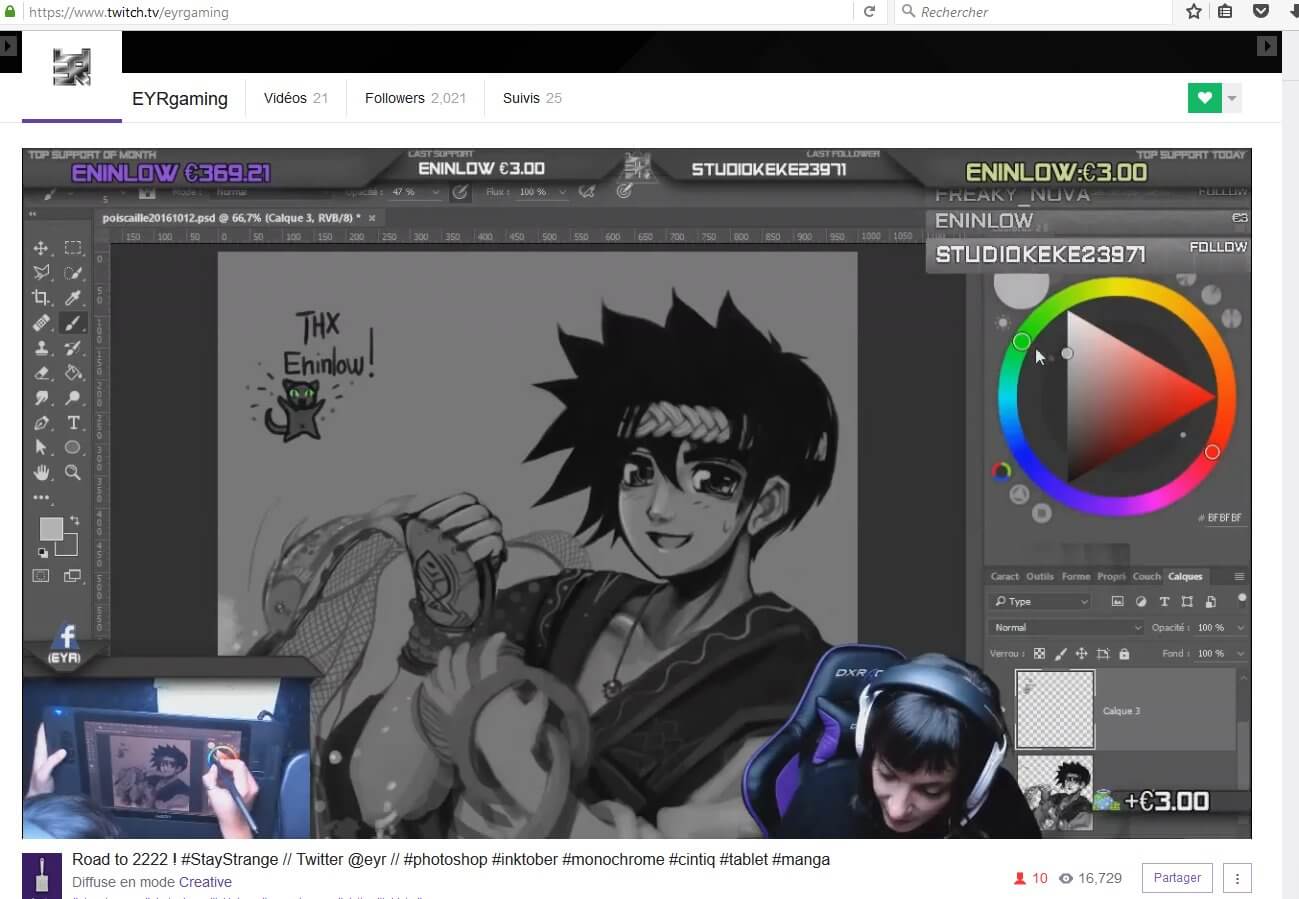1299x899 pixels.
Task: Select the Ellipse shape tool
Action: [x=73, y=448]
